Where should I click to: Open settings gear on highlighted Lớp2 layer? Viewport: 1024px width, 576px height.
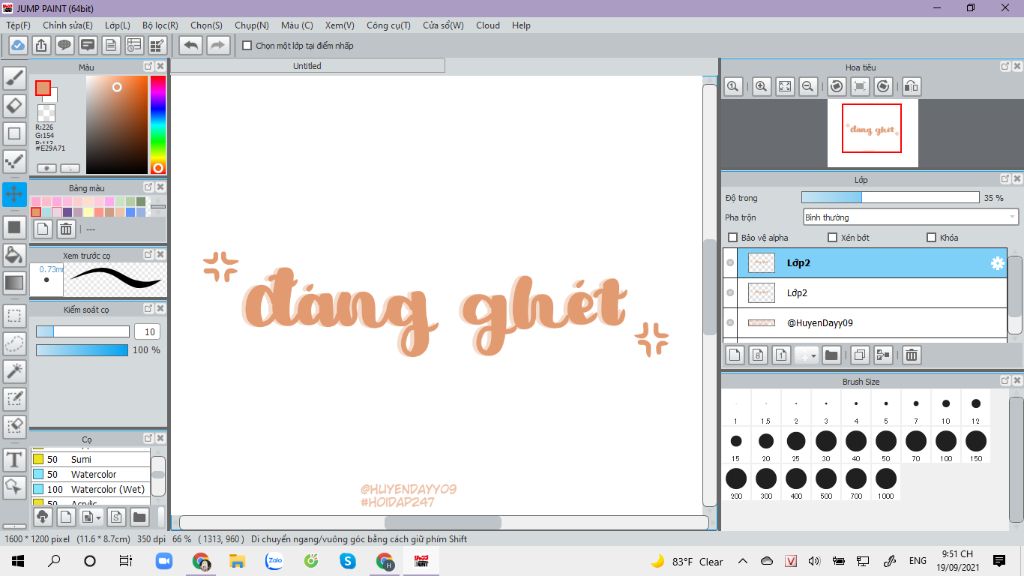point(997,263)
